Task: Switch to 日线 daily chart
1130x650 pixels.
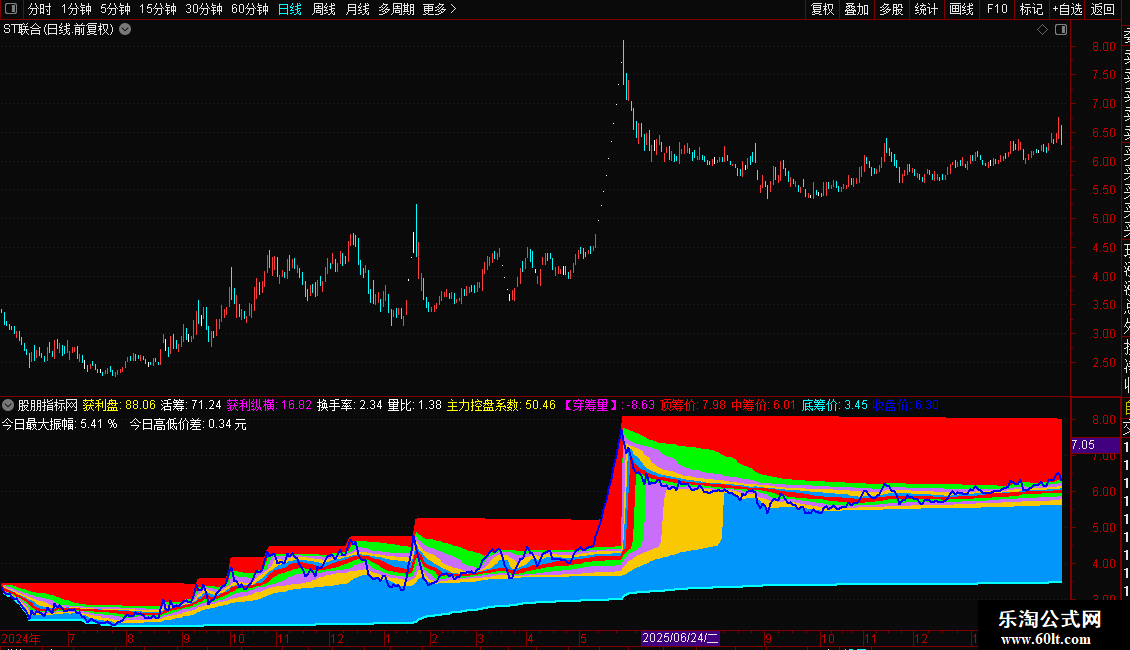Action: pos(290,9)
